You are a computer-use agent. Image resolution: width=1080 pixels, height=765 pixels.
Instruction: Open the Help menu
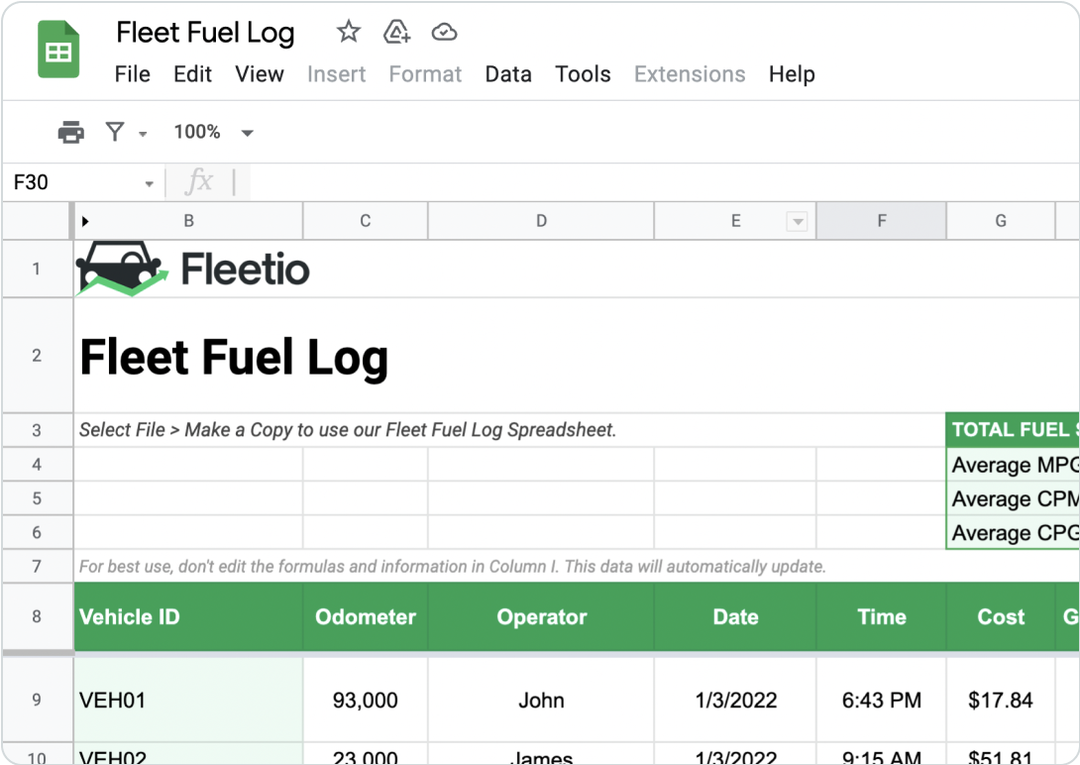791,74
